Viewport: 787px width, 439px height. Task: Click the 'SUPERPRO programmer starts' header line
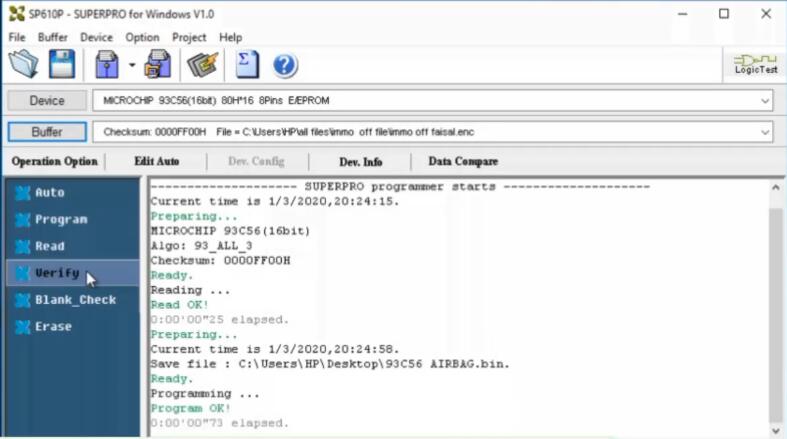coord(400,187)
